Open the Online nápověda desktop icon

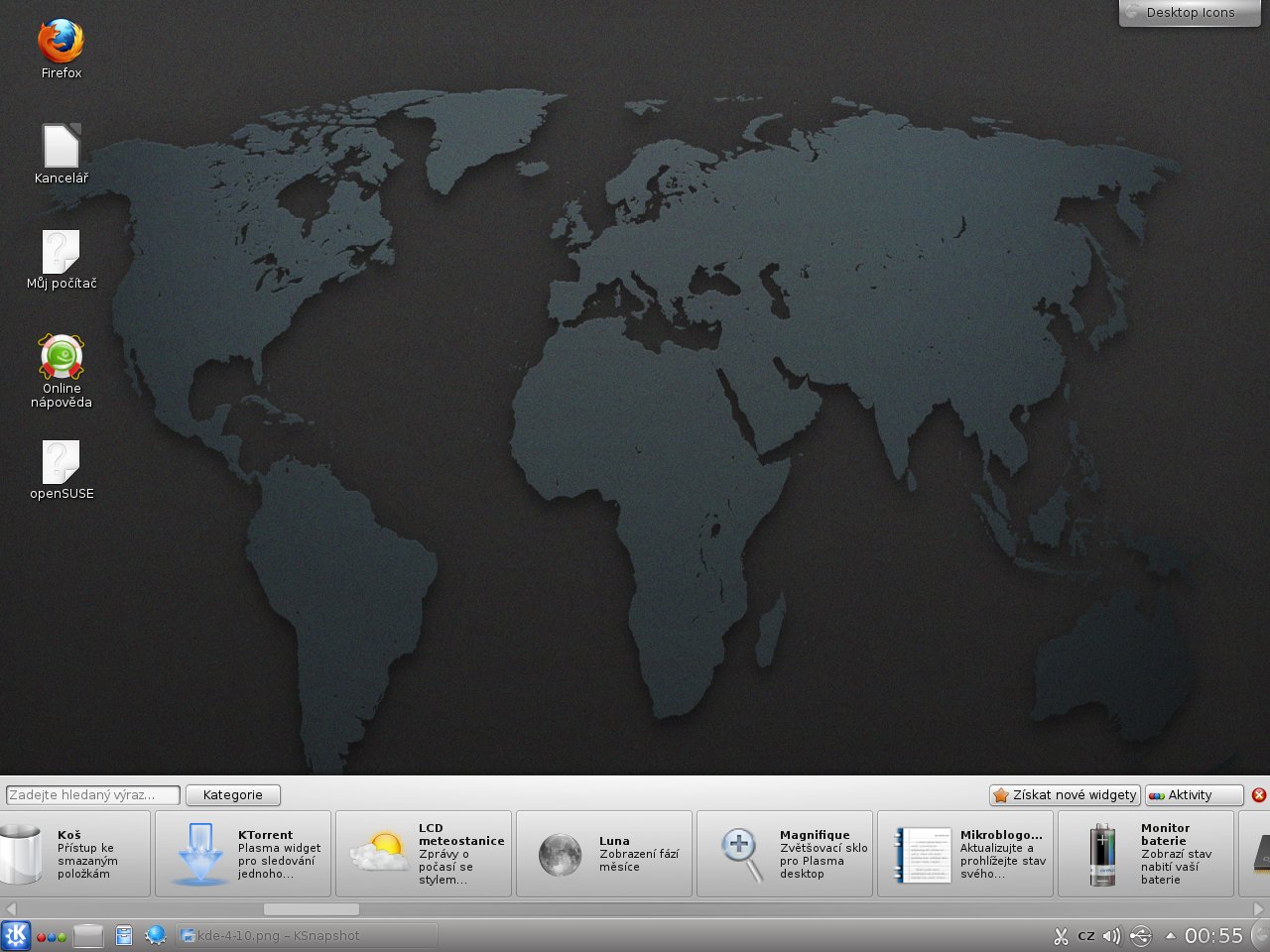coord(61,357)
